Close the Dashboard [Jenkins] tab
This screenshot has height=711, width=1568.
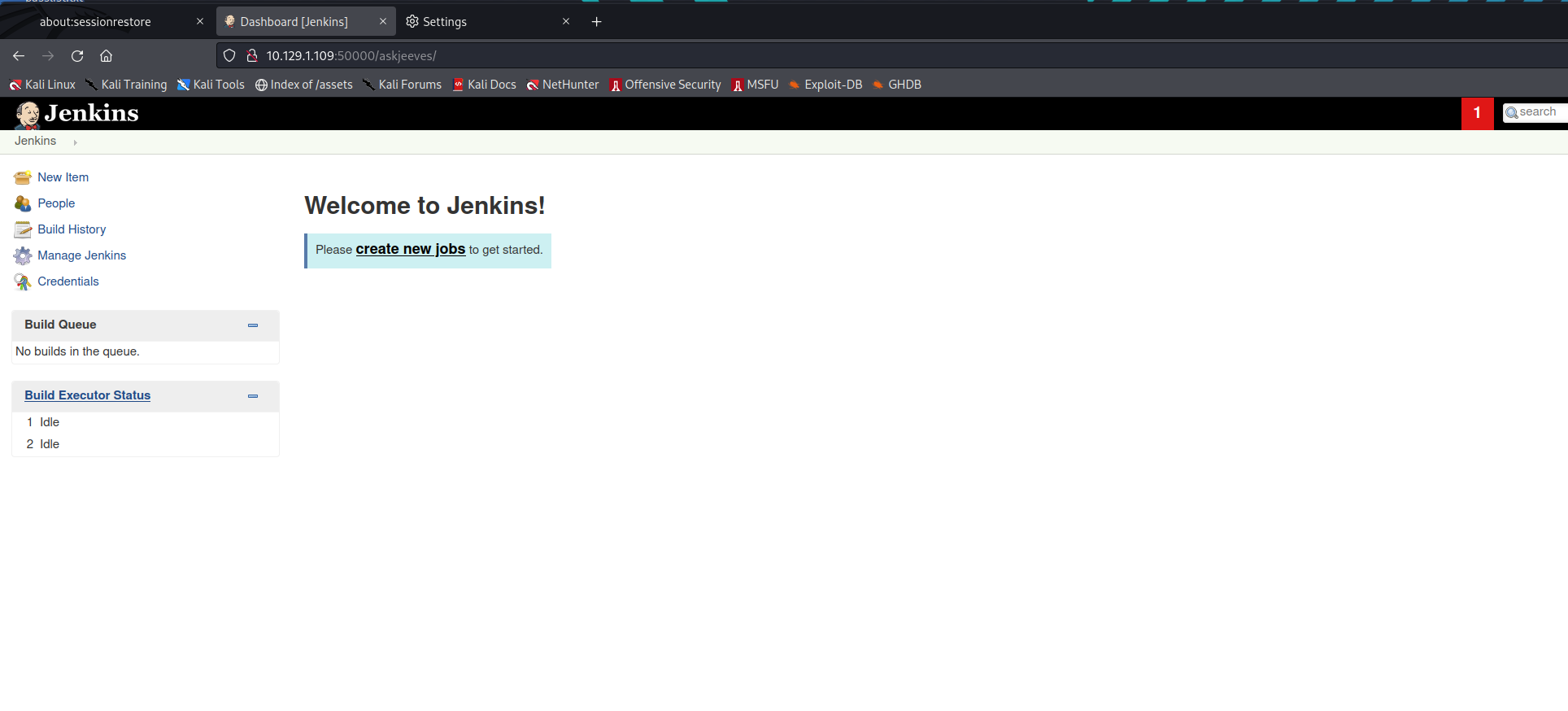point(383,22)
